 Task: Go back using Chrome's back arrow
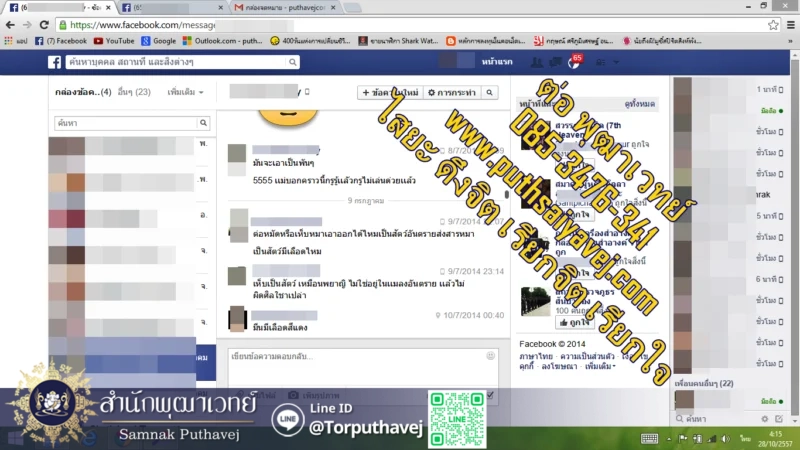[10, 24]
